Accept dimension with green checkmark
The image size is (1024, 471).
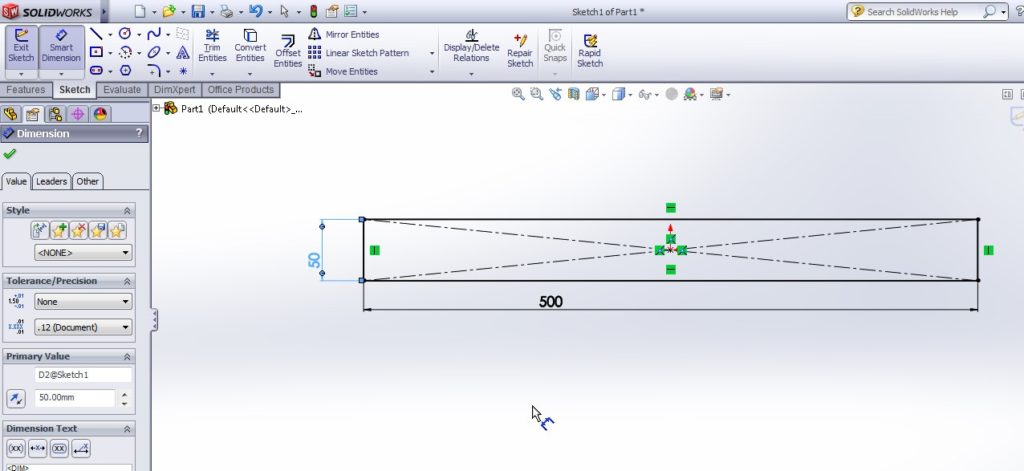pyautogui.click(x=9, y=154)
